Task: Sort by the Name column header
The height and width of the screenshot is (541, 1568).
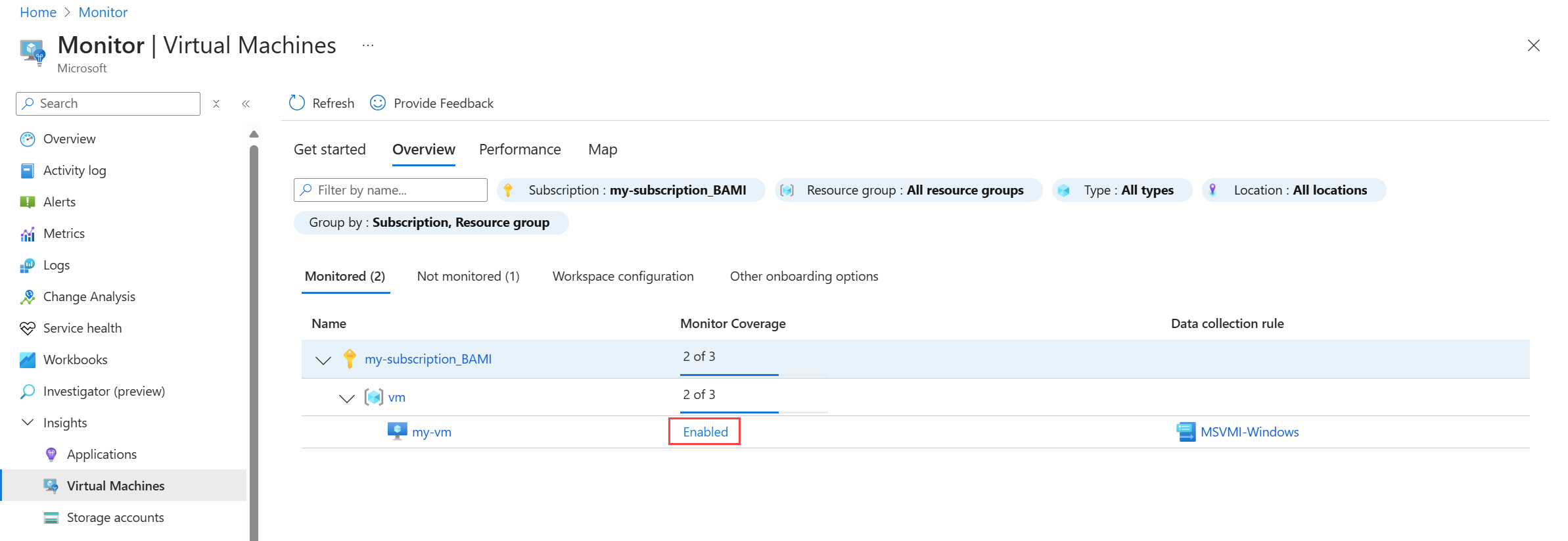Action: point(329,323)
